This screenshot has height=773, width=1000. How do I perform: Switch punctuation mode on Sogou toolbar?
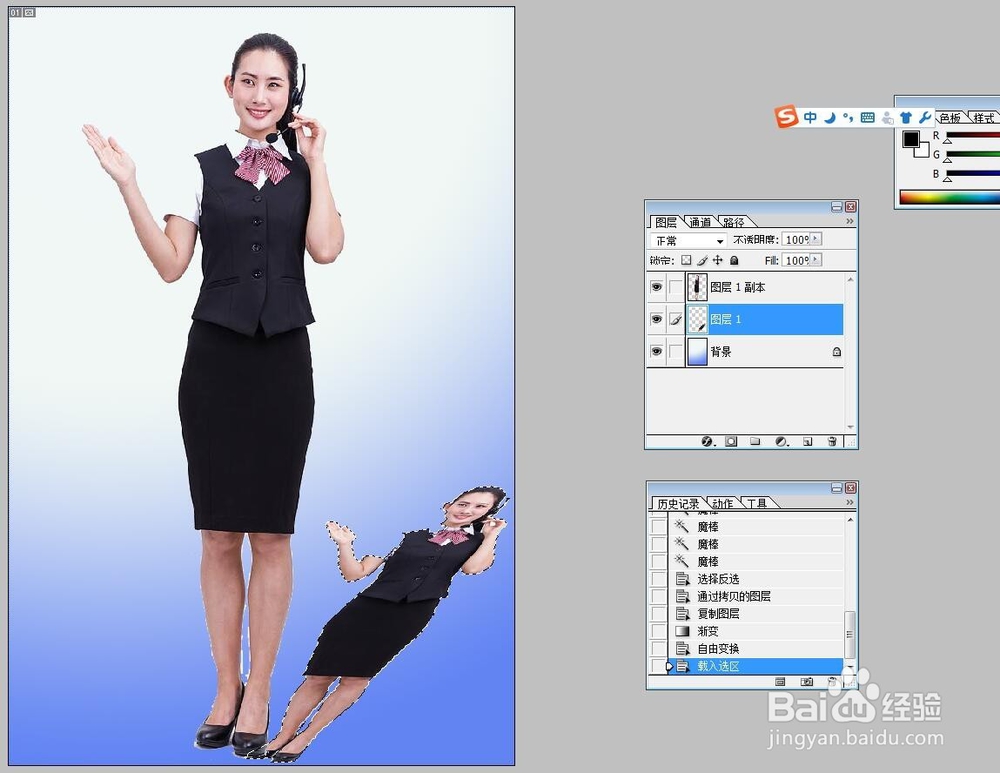click(848, 117)
